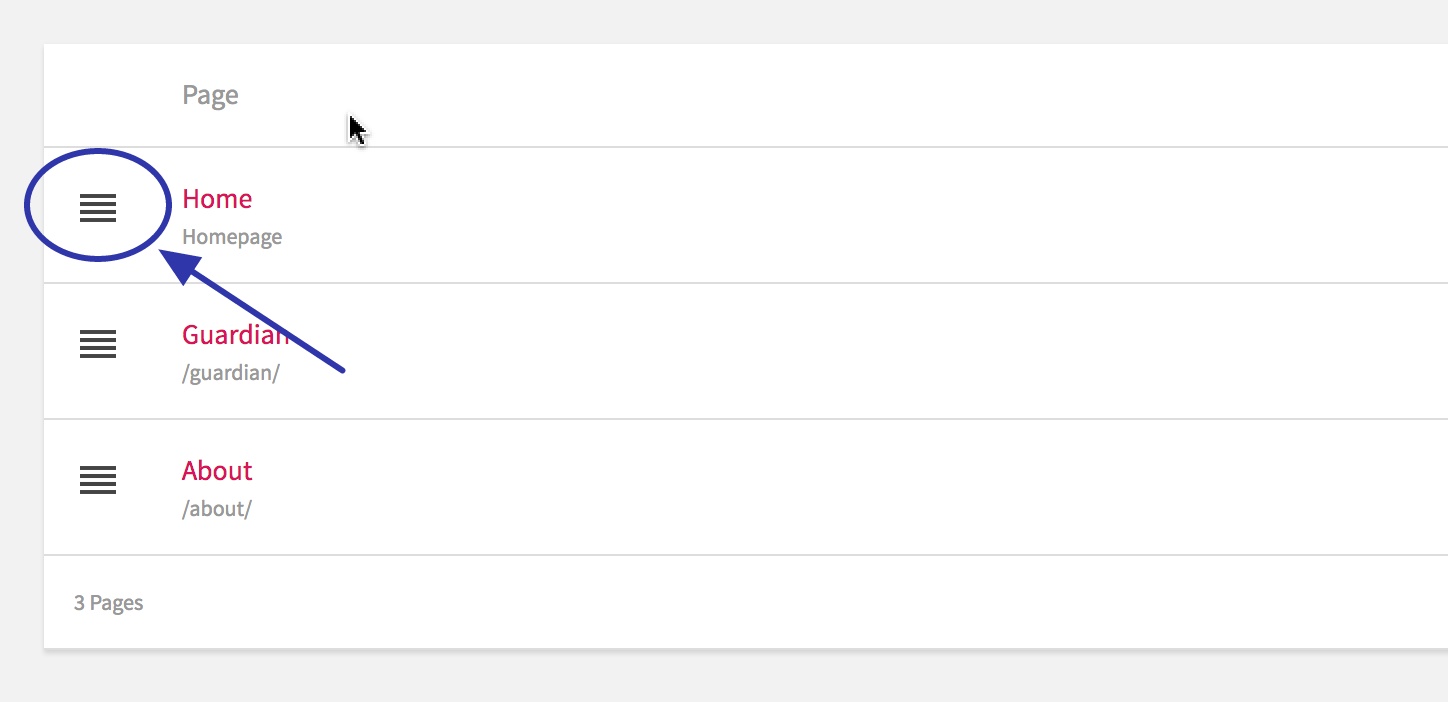Open the Guardian page link
Viewport: 1448px width, 702px height.
click(236, 335)
